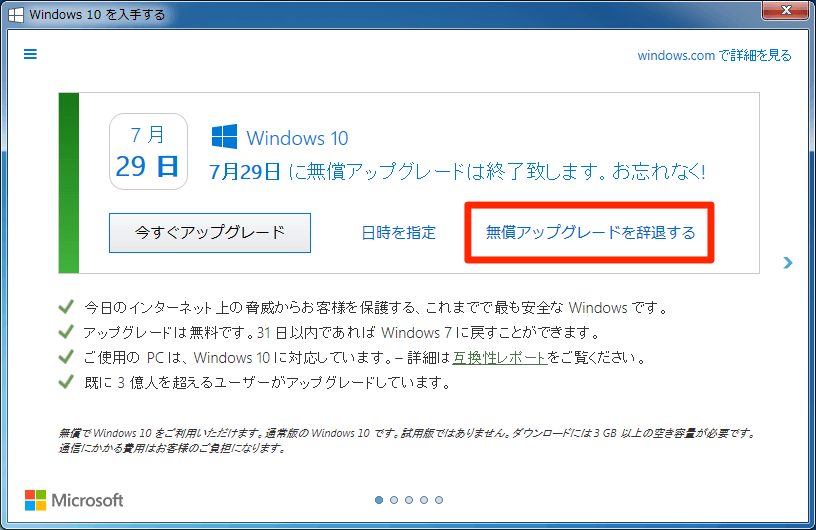Click 無償アップグレードを辞退する link
The height and width of the screenshot is (530, 816).
pyautogui.click(x=590, y=232)
